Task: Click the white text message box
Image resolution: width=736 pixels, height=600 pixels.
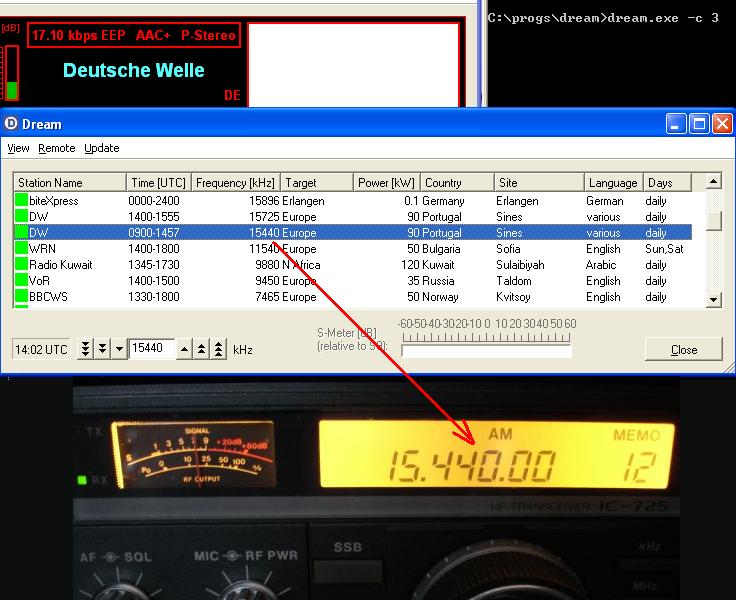Action: click(x=354, y=65)
